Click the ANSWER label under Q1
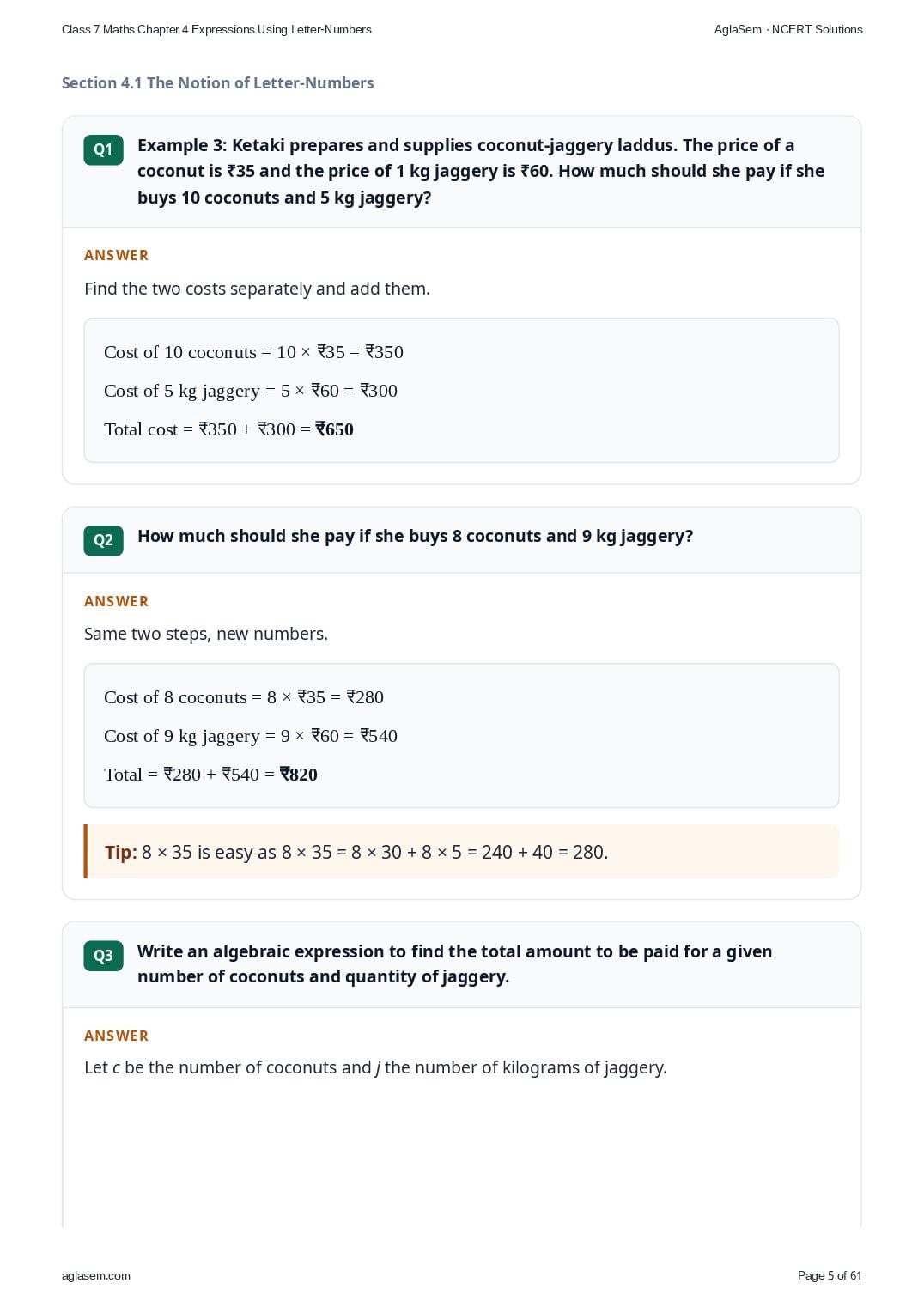 [117, 255]
